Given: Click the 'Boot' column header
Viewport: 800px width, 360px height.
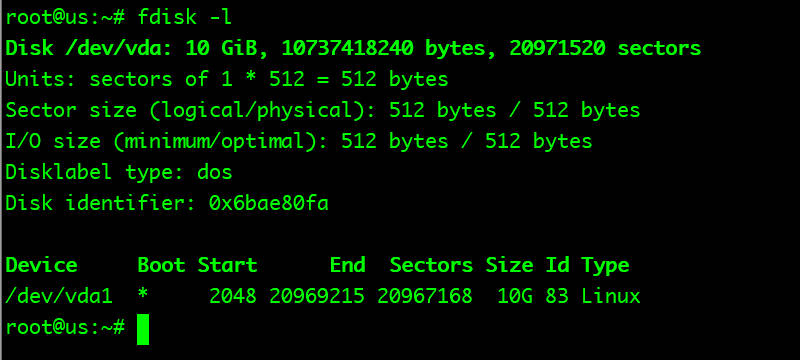Looking at the screenshot, I should [161, 265].
